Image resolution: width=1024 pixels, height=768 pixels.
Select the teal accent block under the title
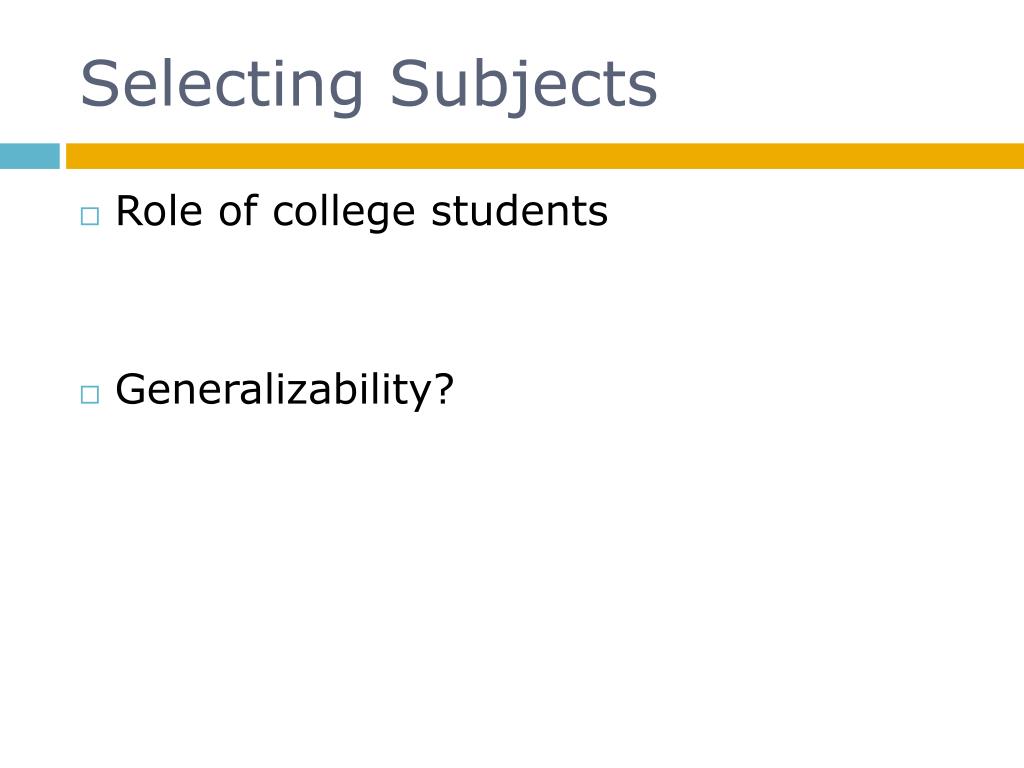click(x=29, y=156)
